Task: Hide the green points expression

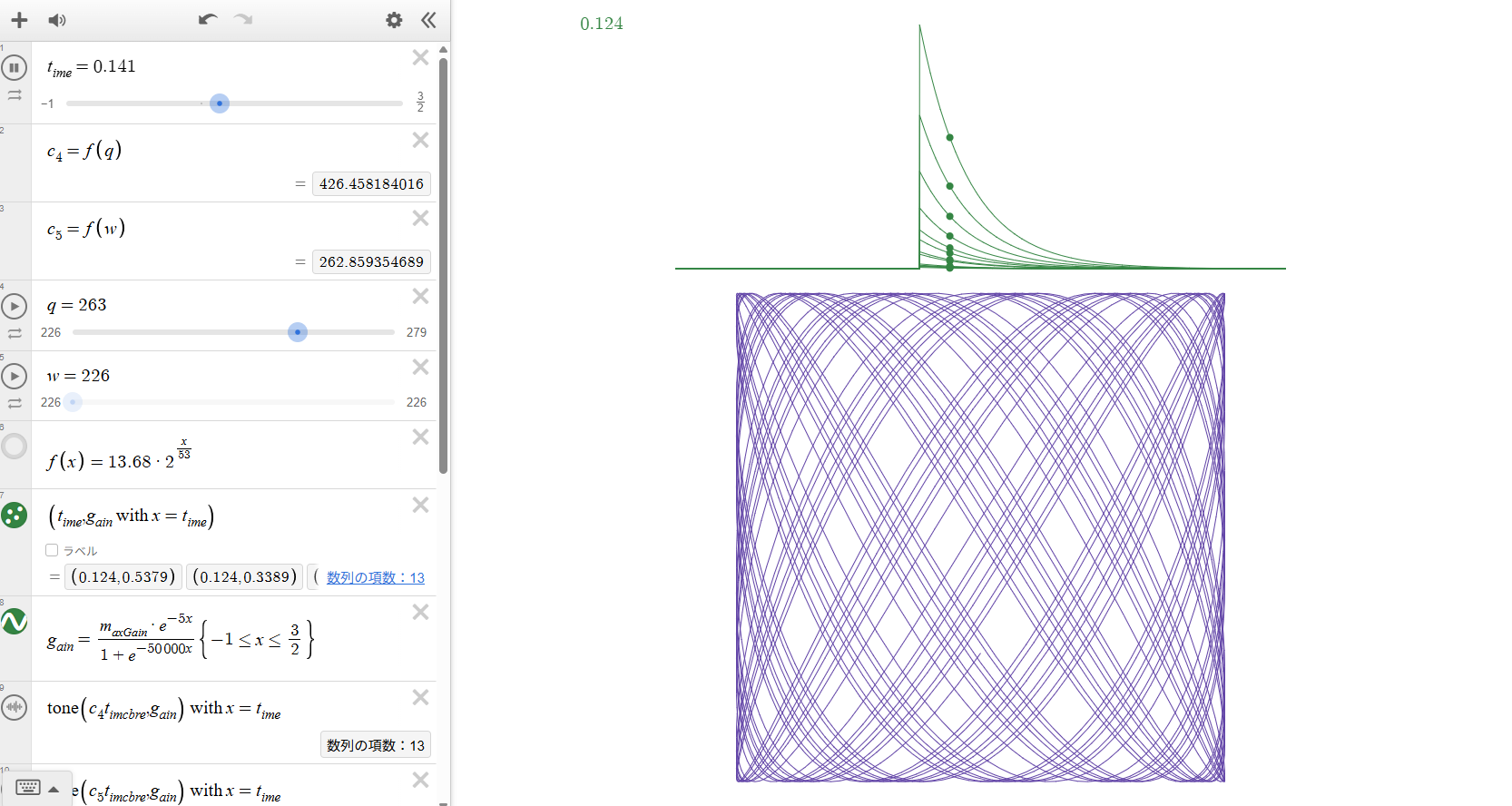Action: 15,516
